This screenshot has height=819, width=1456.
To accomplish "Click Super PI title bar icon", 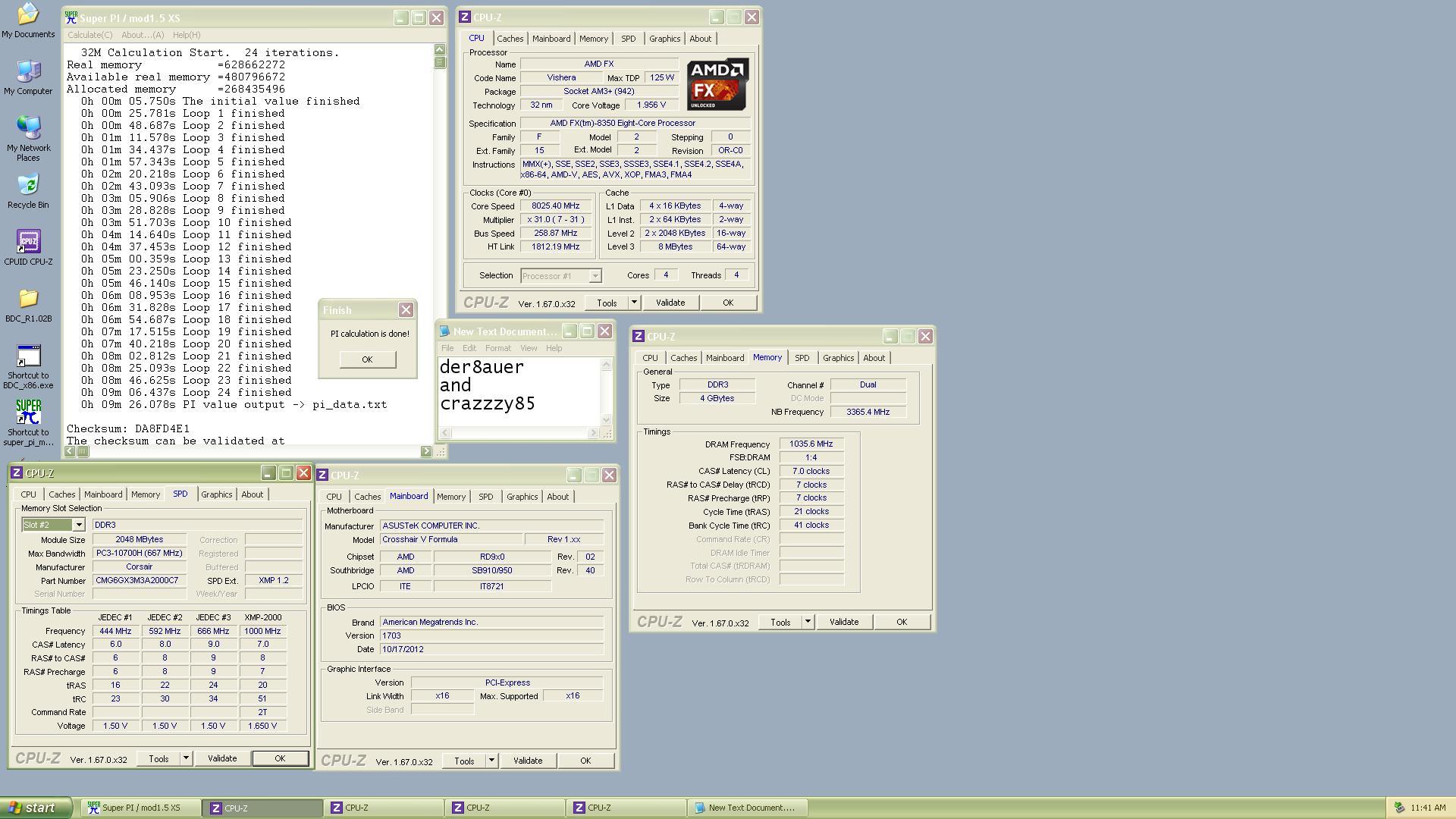I will pyautogui.click(x=71, y=17).
